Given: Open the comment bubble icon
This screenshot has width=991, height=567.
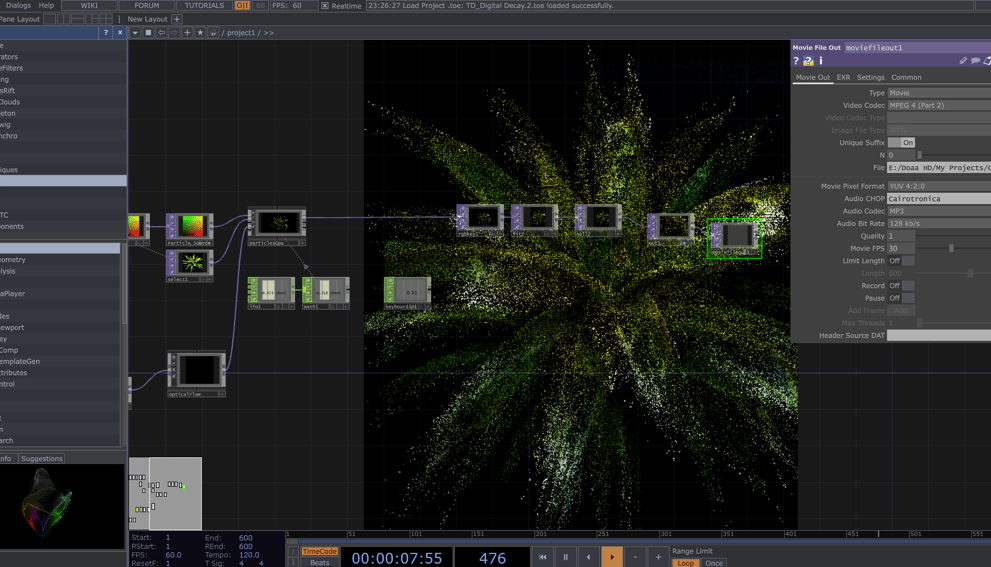Looking at the screenshot, I should [x=975, y=61].
